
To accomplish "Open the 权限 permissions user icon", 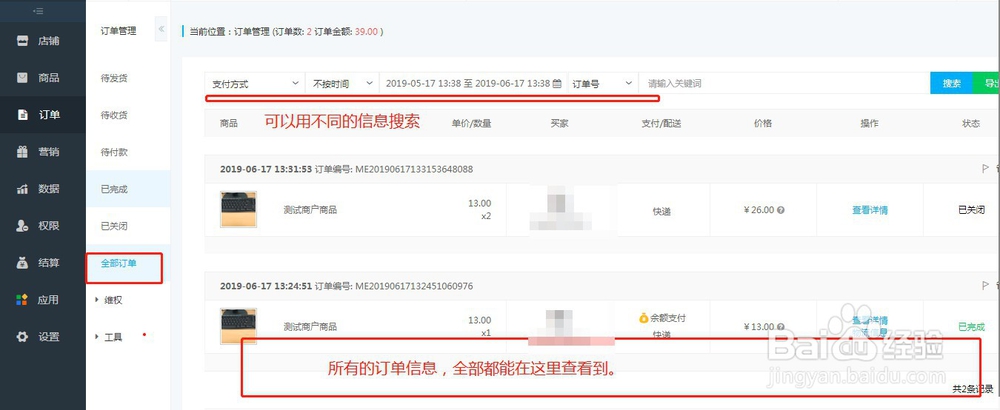I will pos(22,226).
